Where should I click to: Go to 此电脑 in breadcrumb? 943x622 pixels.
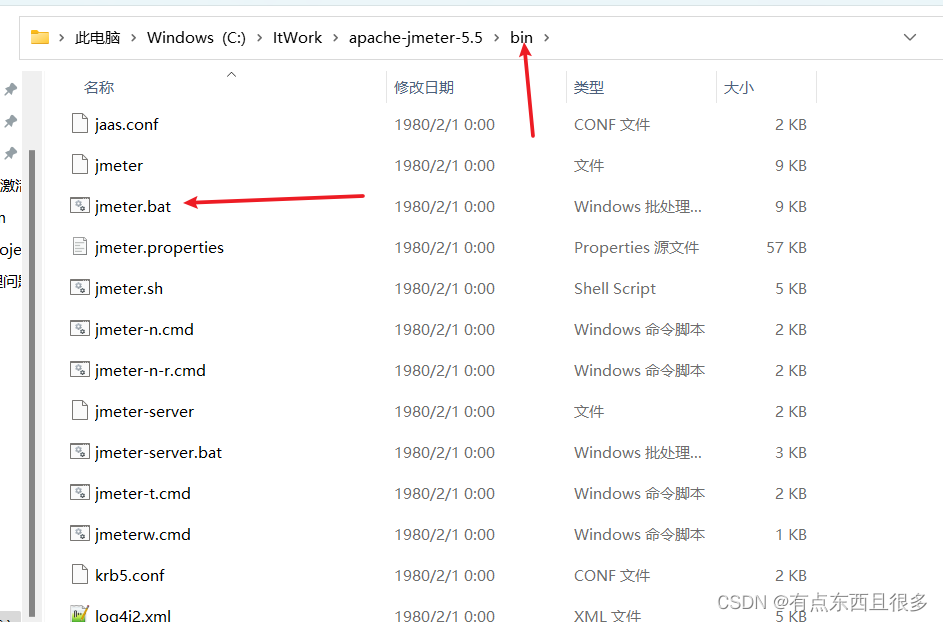(97, 38)
